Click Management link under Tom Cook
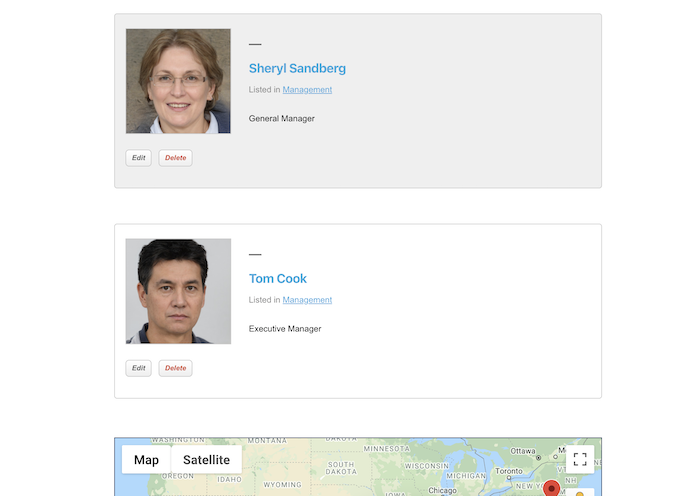 tap(307, 300)
